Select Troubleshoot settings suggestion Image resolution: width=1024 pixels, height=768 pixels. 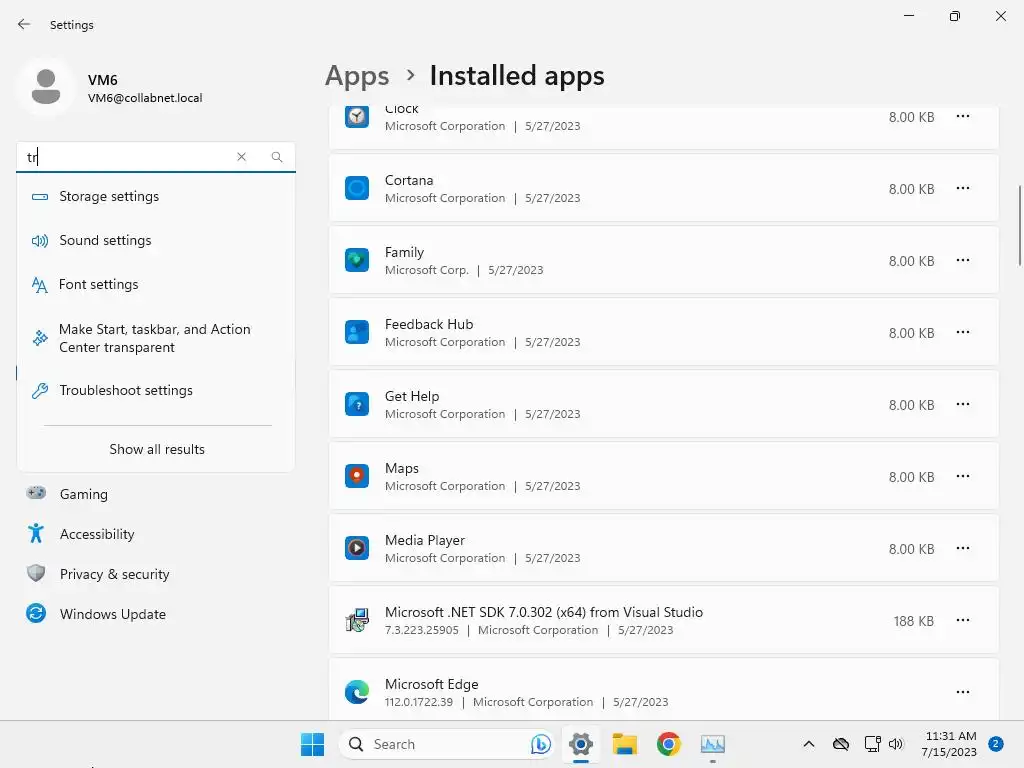(x=156, y=391)
